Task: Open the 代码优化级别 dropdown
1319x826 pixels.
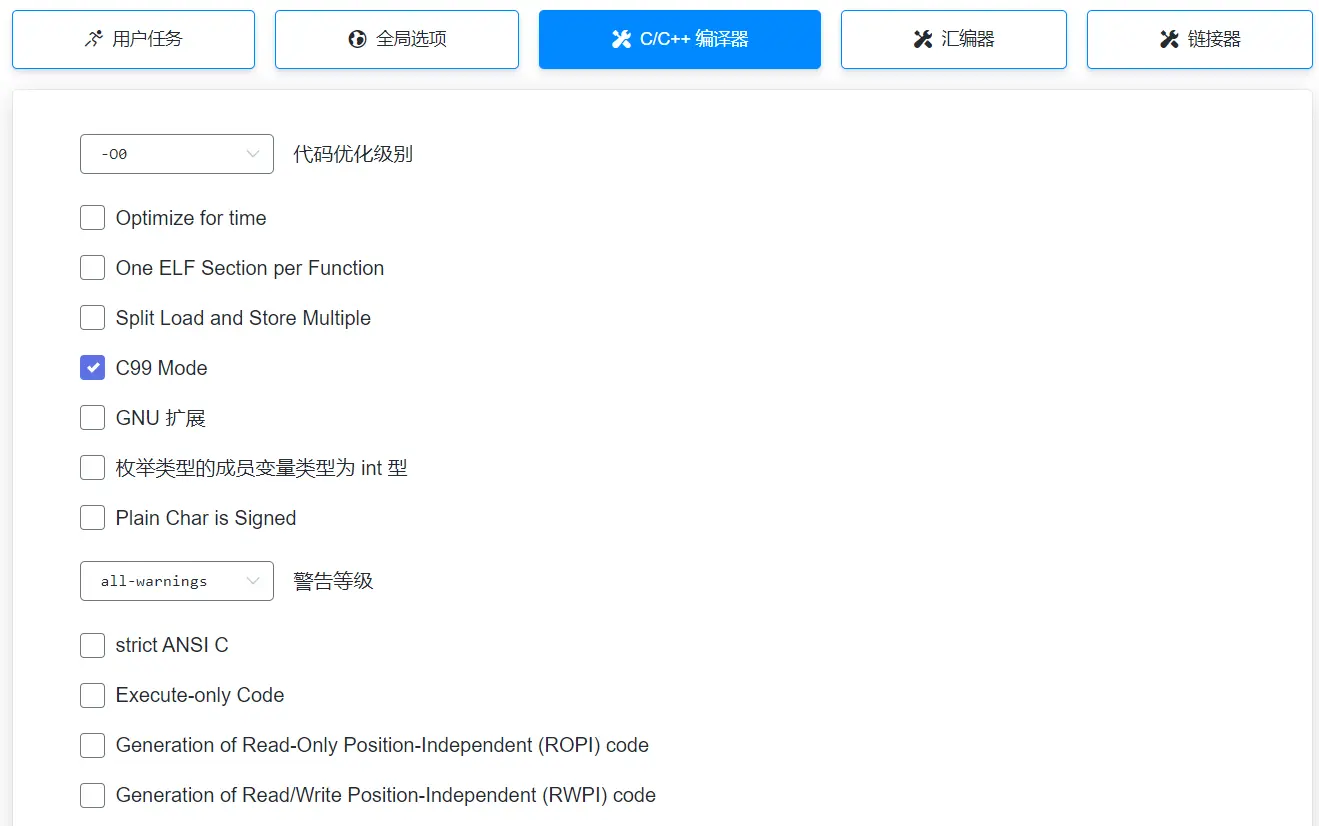Action: 176,153
